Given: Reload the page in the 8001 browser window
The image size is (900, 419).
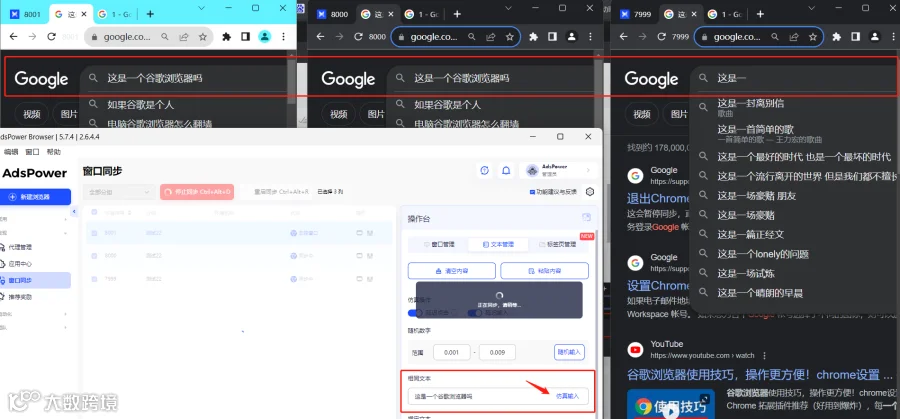Looking at the screenshot, I should coord(51,37).
